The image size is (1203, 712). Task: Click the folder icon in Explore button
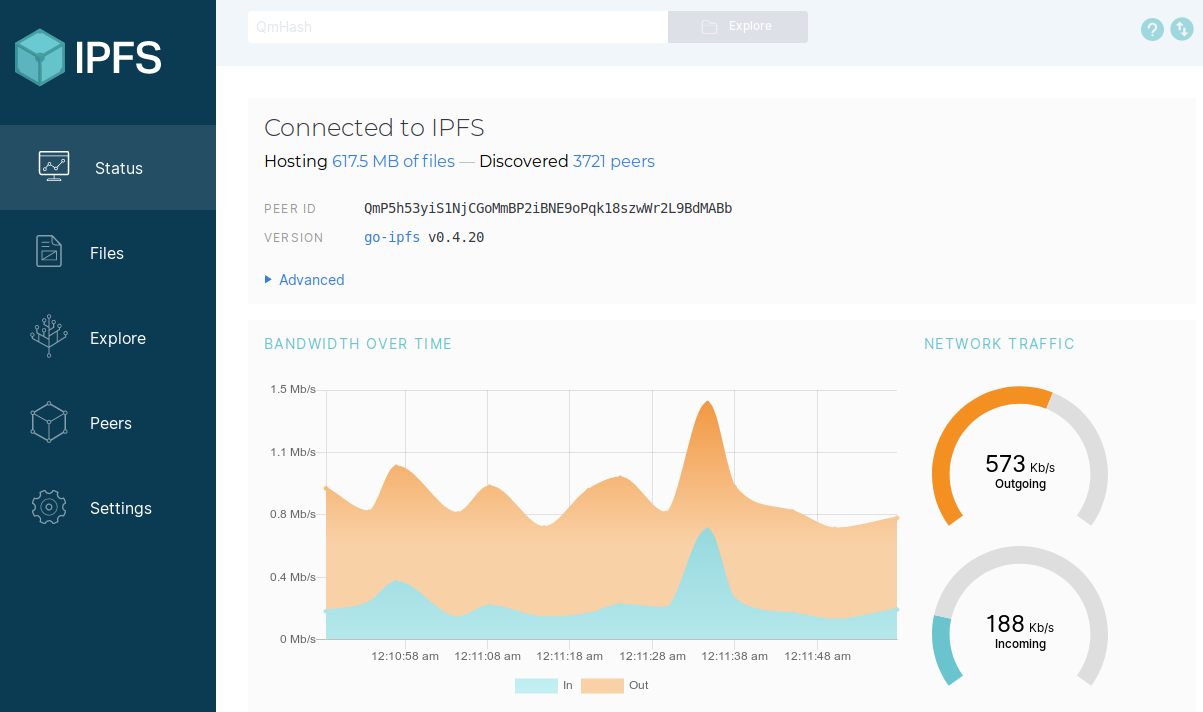click(710, 27)
